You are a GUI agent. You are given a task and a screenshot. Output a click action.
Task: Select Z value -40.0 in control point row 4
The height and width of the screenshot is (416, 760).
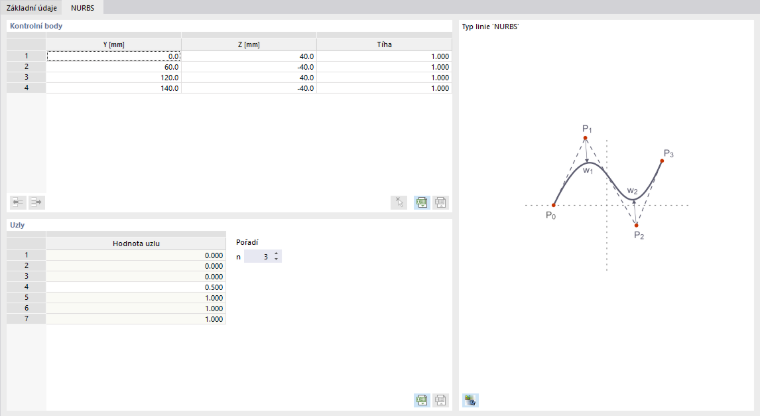(x=249, y=88)
